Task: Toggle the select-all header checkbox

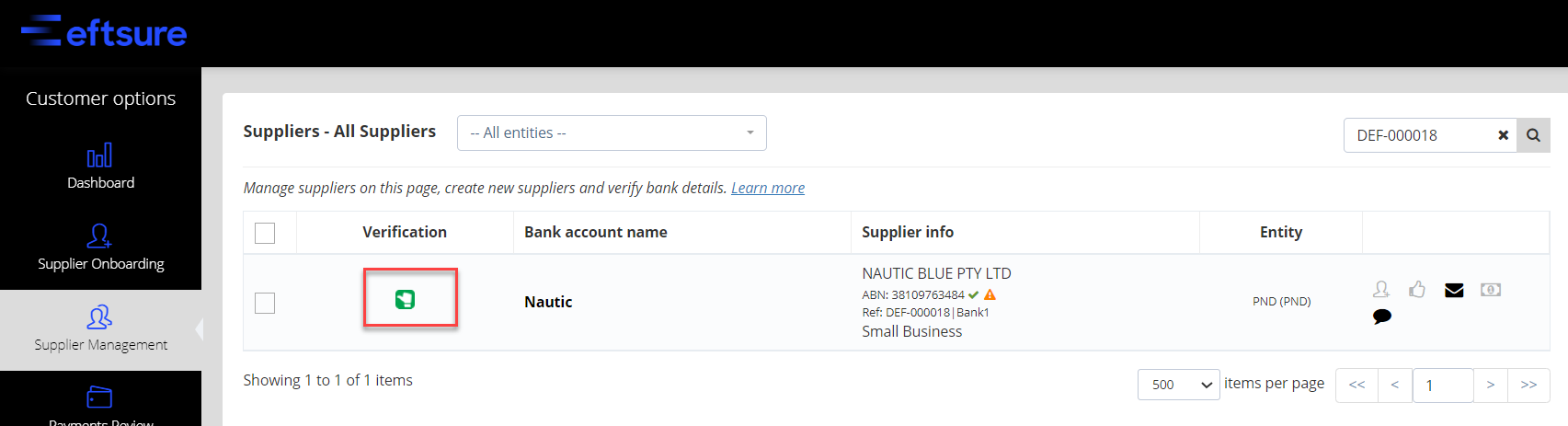Action: click(x=265, y=233)
